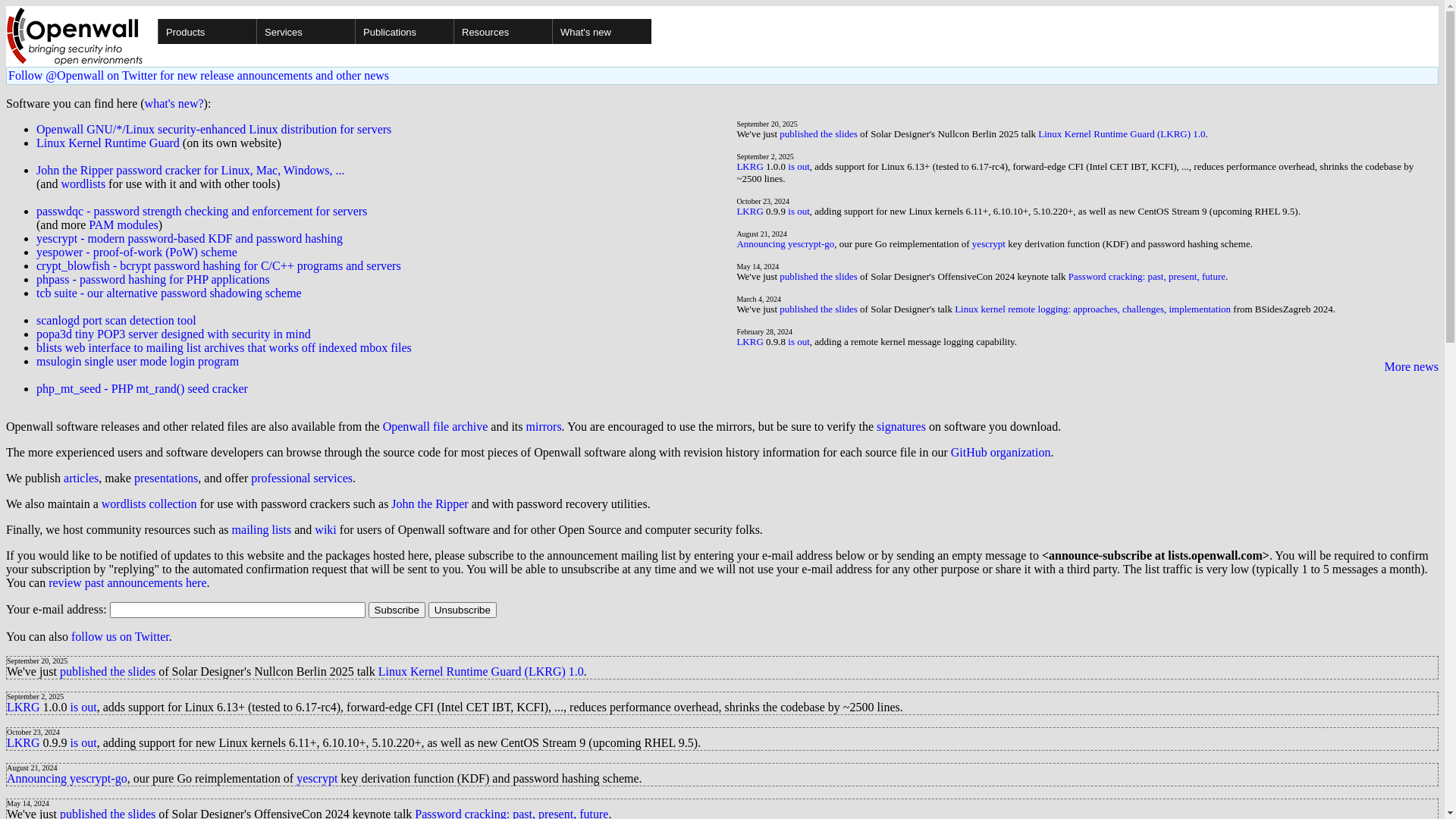Open the wordlists link under John the Ripper

tap(83, 184)
